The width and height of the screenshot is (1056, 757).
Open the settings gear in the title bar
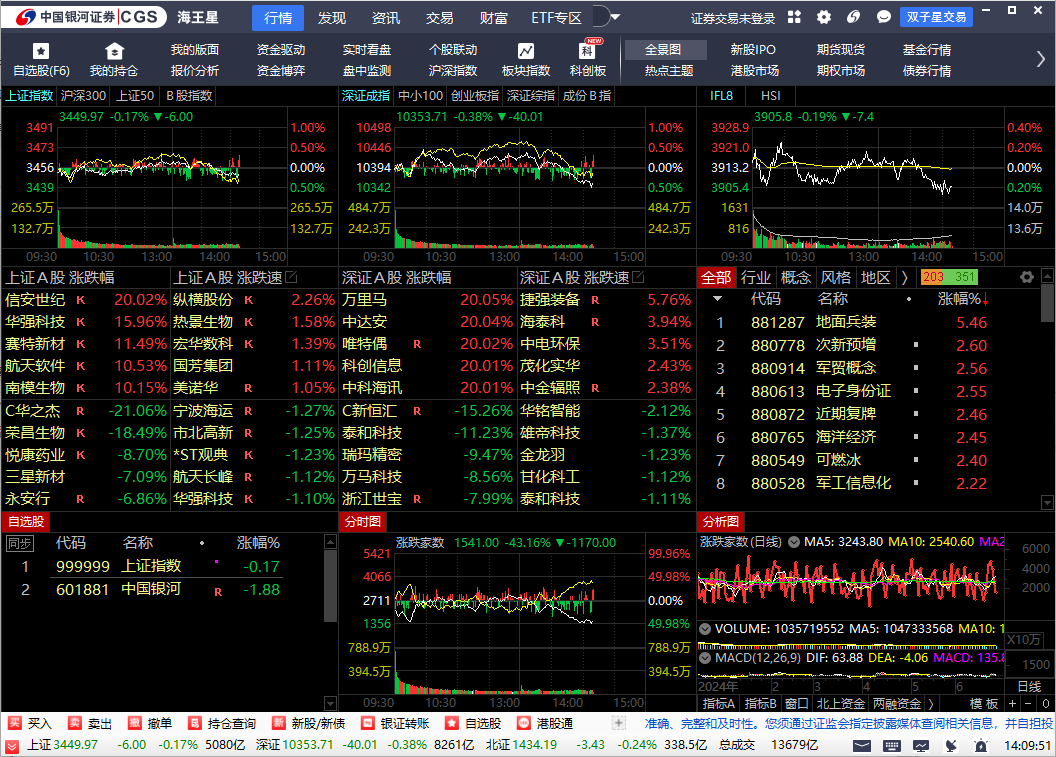[x=823, y=17]
